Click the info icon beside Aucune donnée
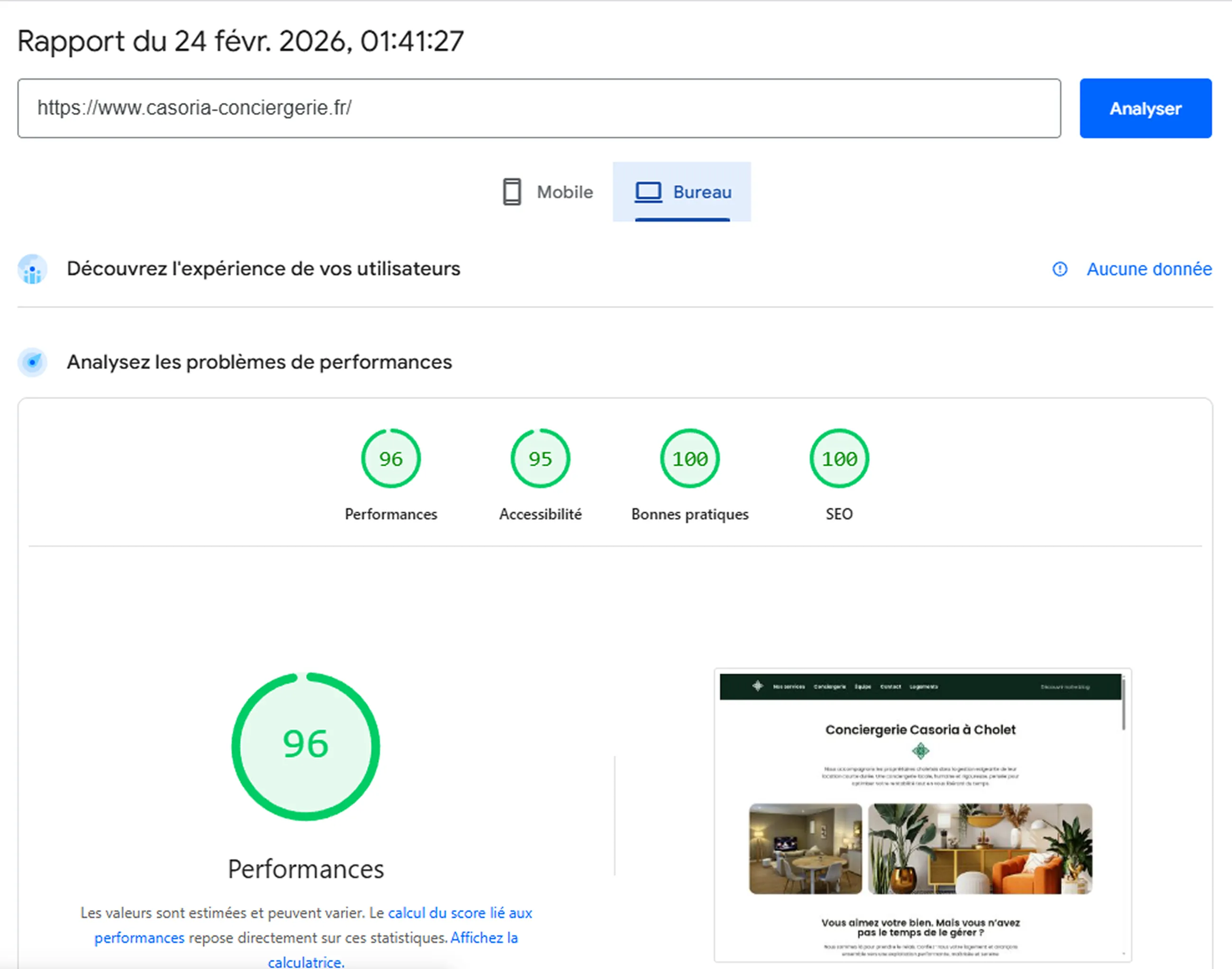This screenshot has height=969, width=1232. pyautogui.click(x=1060, y=269)
